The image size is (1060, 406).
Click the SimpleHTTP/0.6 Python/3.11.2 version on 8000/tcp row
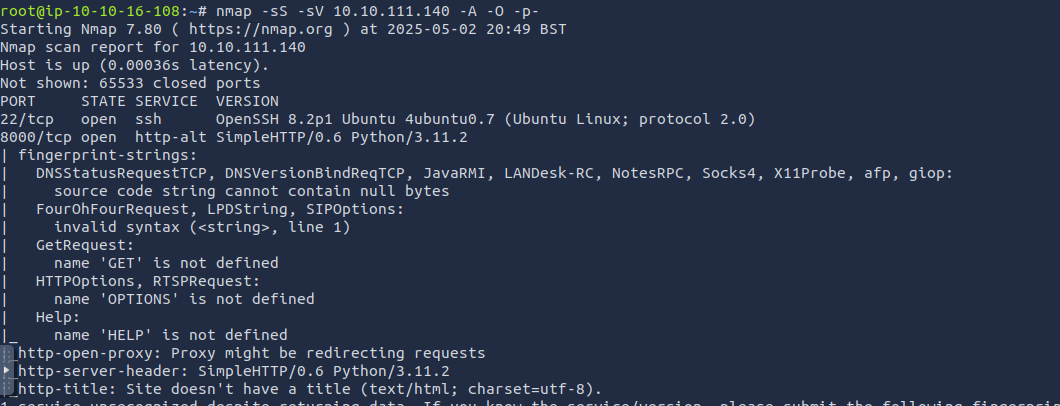pos(341,137)
